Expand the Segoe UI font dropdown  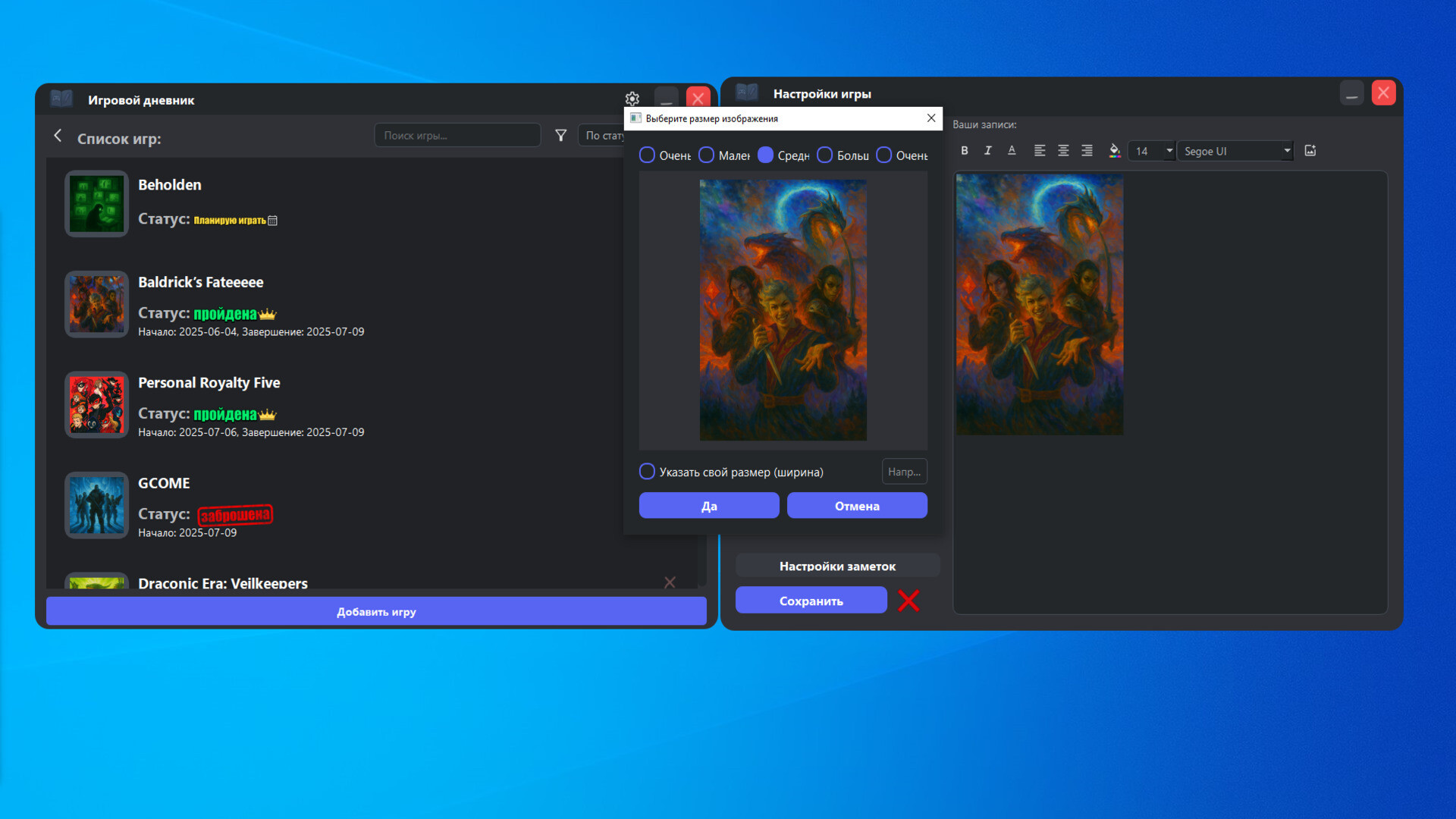pyautogui.click(x=1286, y=151)
